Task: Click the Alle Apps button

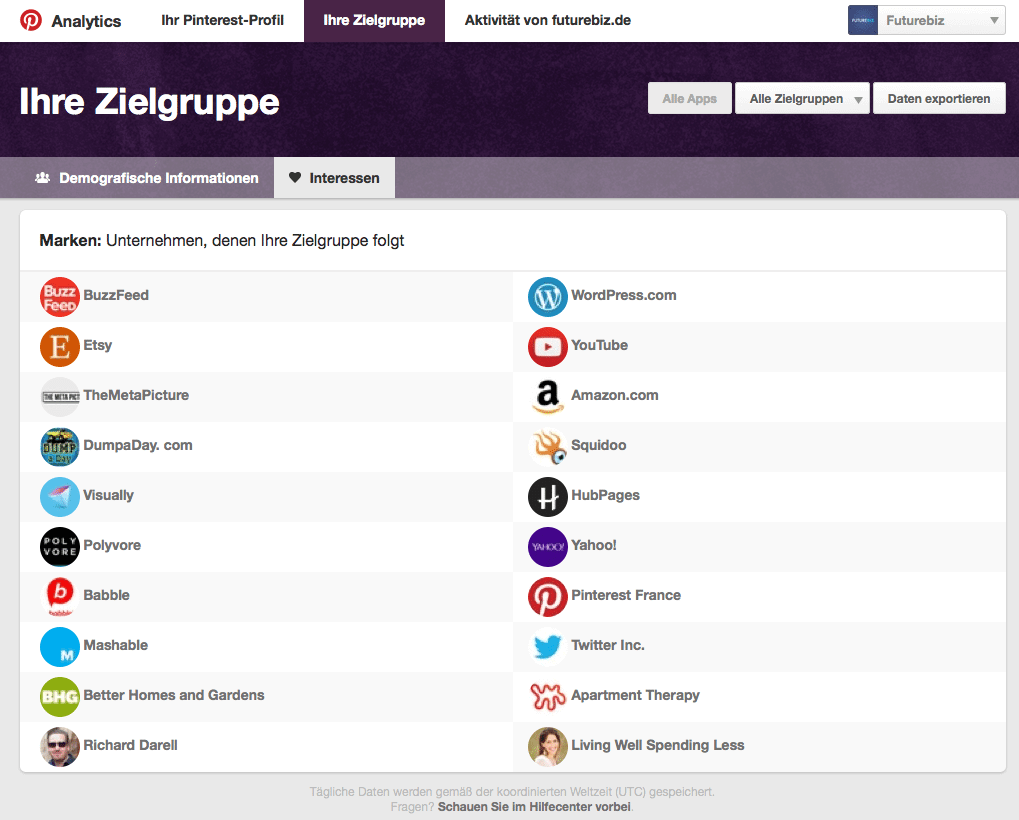Action: [x=690, y=99]
